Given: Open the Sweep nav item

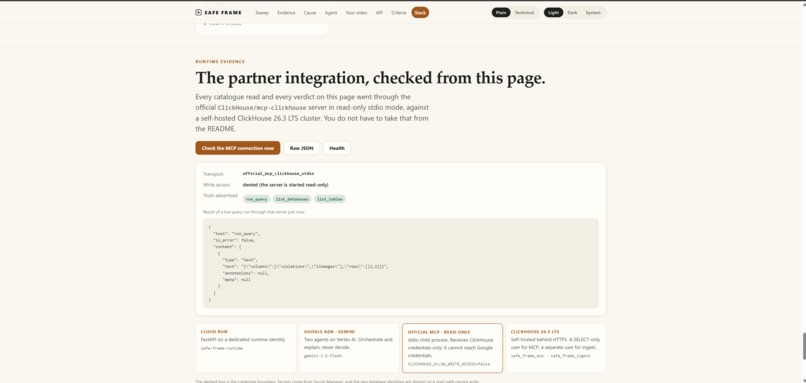Looking at the screenshot, I should click(x=262, y=12).
